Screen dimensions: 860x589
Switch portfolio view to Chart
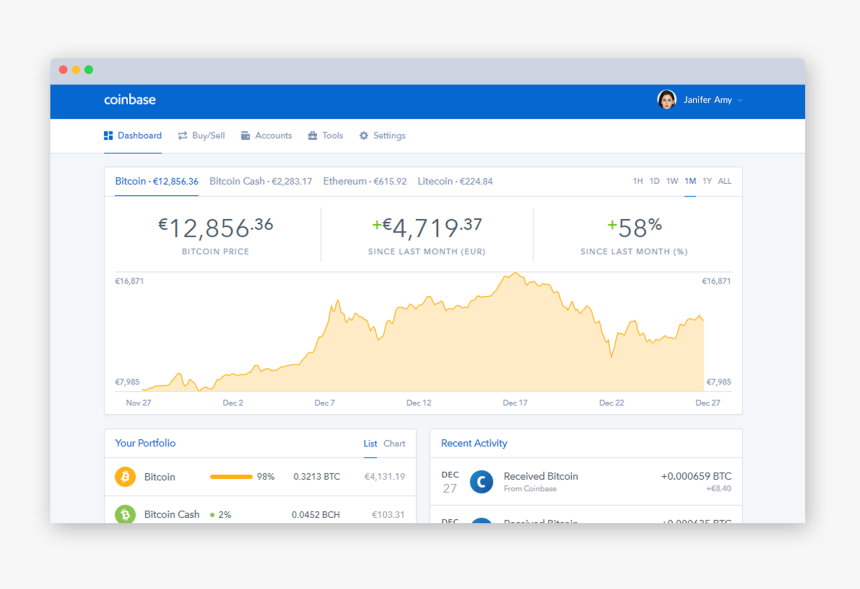396,443
